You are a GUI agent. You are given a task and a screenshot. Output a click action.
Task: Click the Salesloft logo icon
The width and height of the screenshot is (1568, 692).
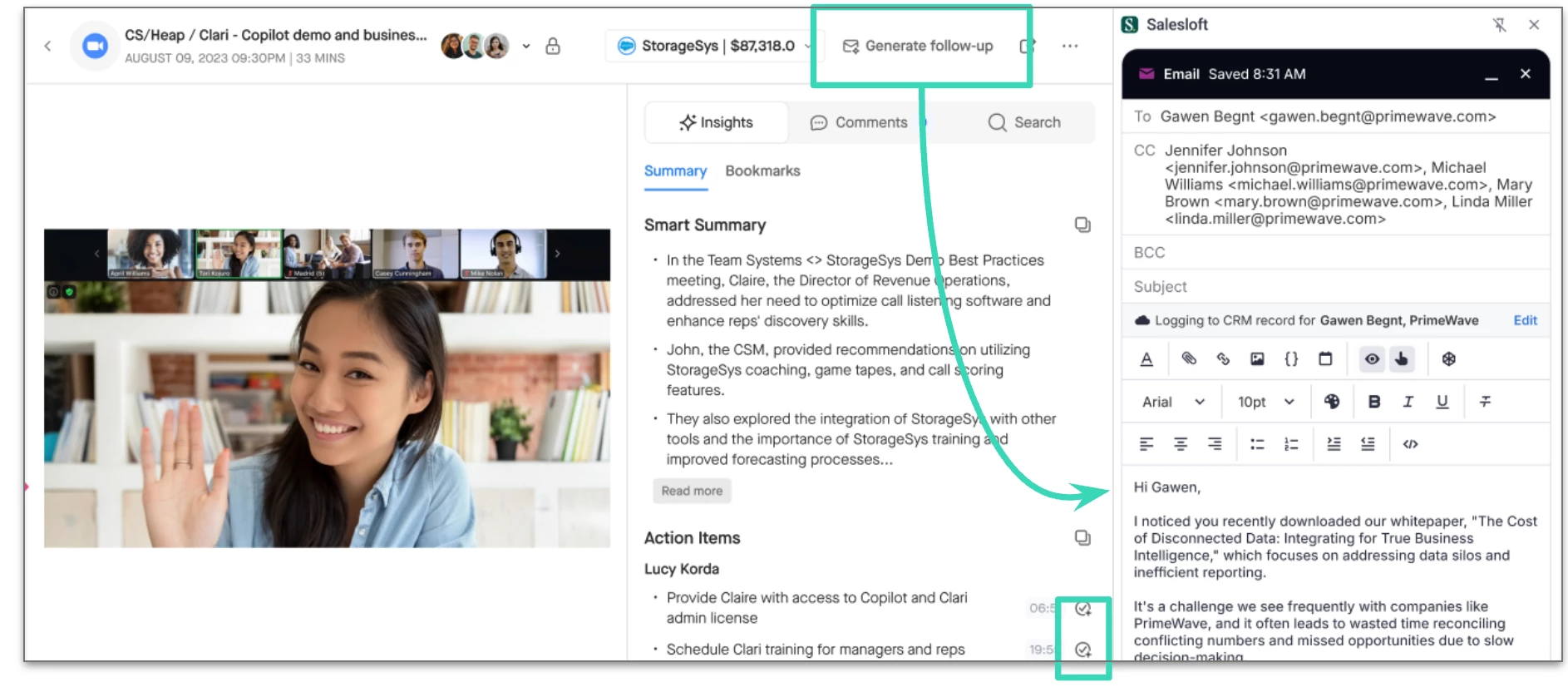click(x=1129, y=25)
